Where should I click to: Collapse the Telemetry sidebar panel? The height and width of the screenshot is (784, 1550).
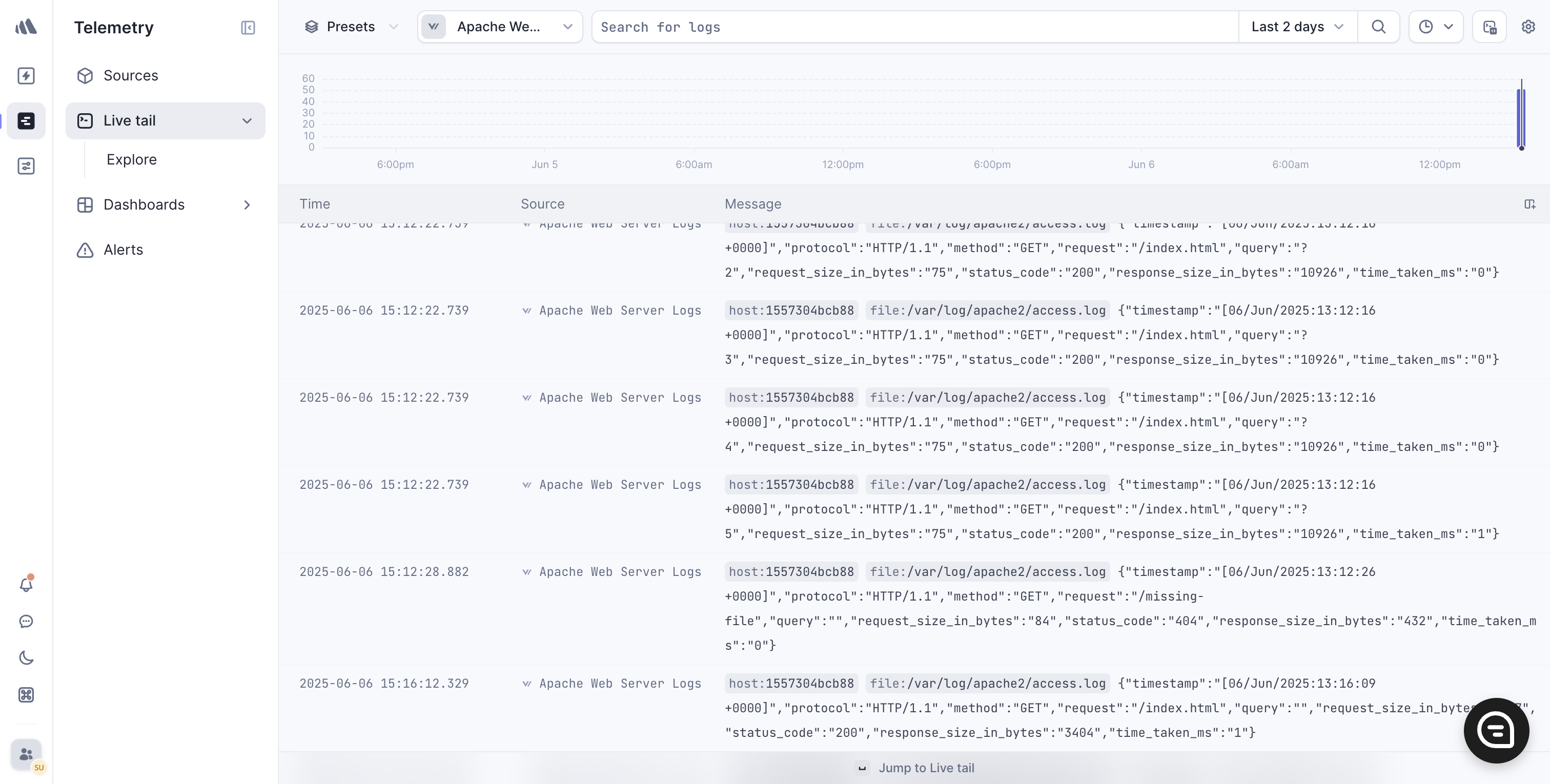pos(248,28)
